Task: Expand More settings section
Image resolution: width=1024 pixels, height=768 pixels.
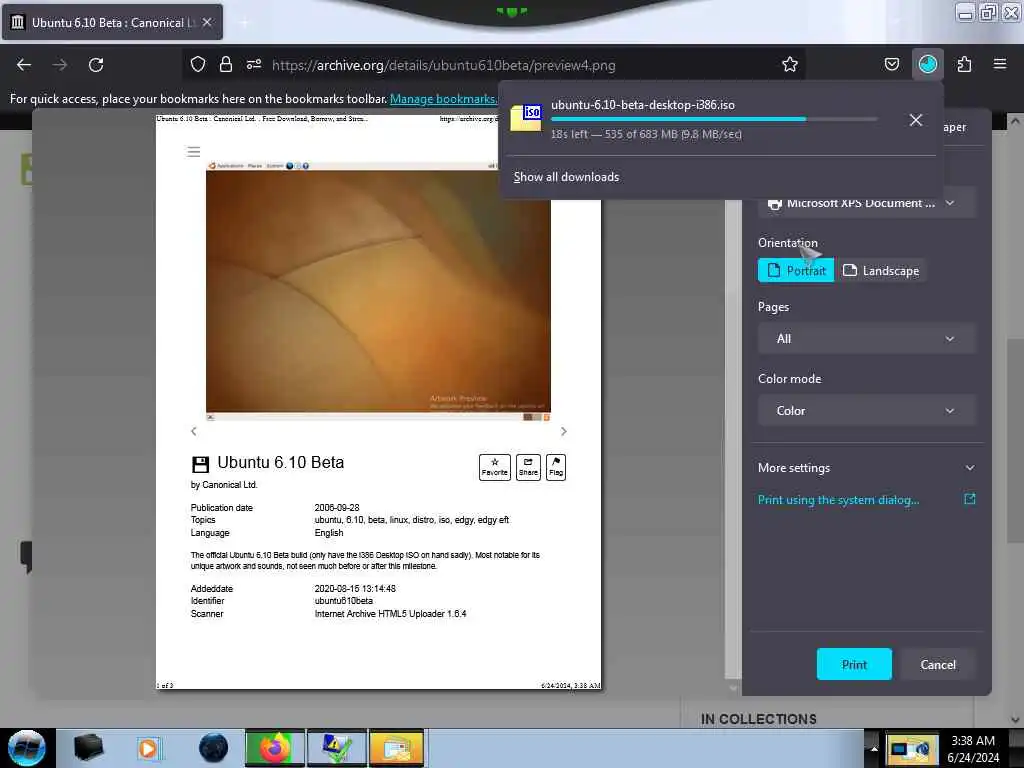Action: 866,468
